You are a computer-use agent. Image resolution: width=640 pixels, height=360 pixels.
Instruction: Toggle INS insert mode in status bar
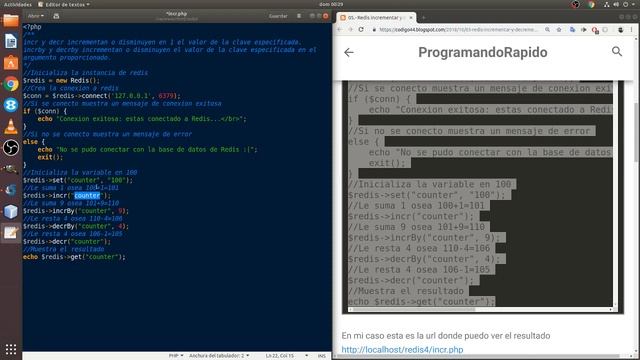[x=322, y=356]
